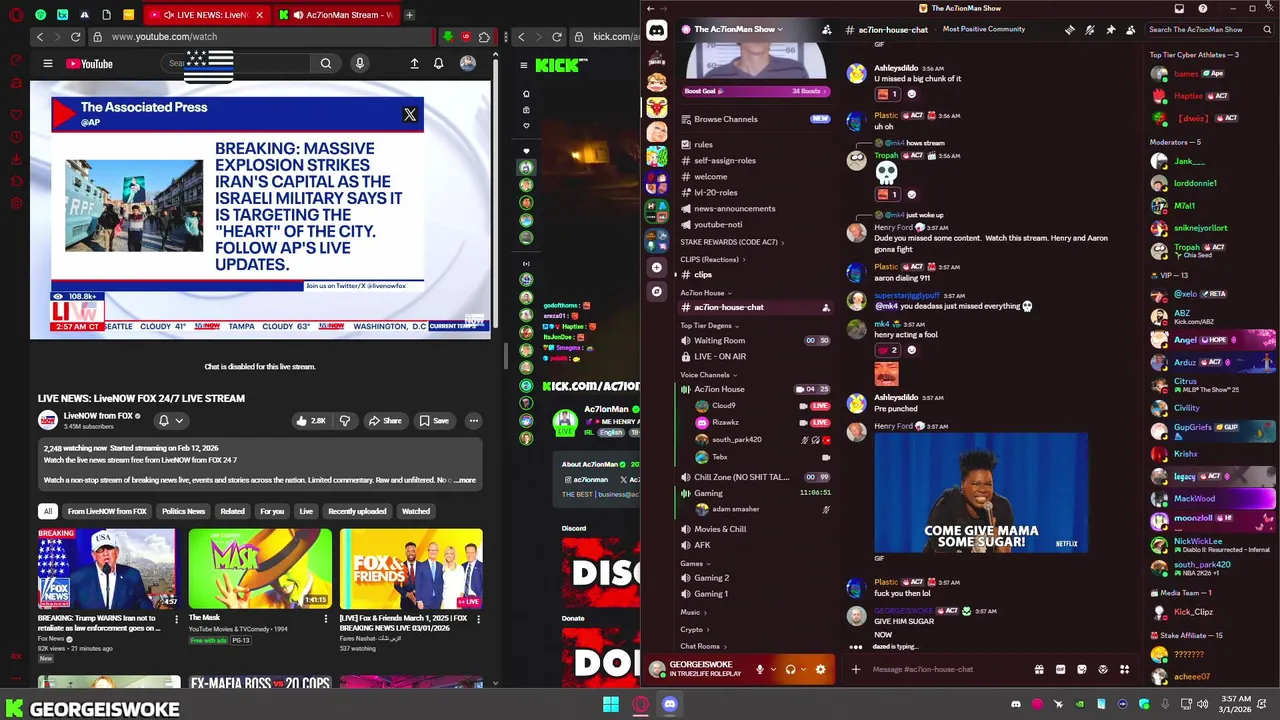
Task: Click the uBlock shield extension icon
Action: click(x=465, y=37)
